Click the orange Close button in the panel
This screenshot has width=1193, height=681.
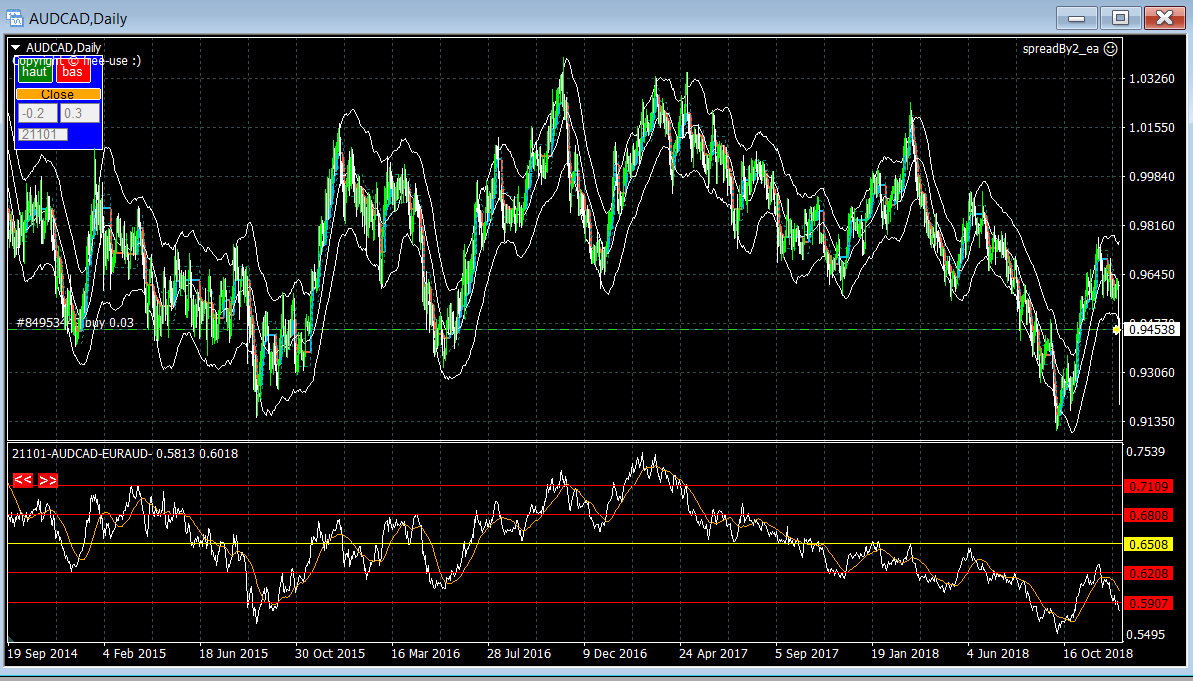[58, 94]
